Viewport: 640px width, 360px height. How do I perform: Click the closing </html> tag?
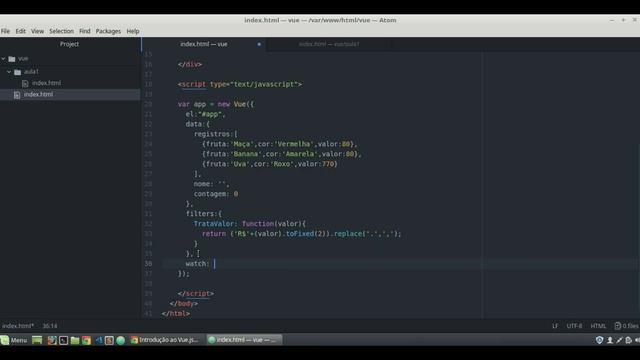click(176, 313)
